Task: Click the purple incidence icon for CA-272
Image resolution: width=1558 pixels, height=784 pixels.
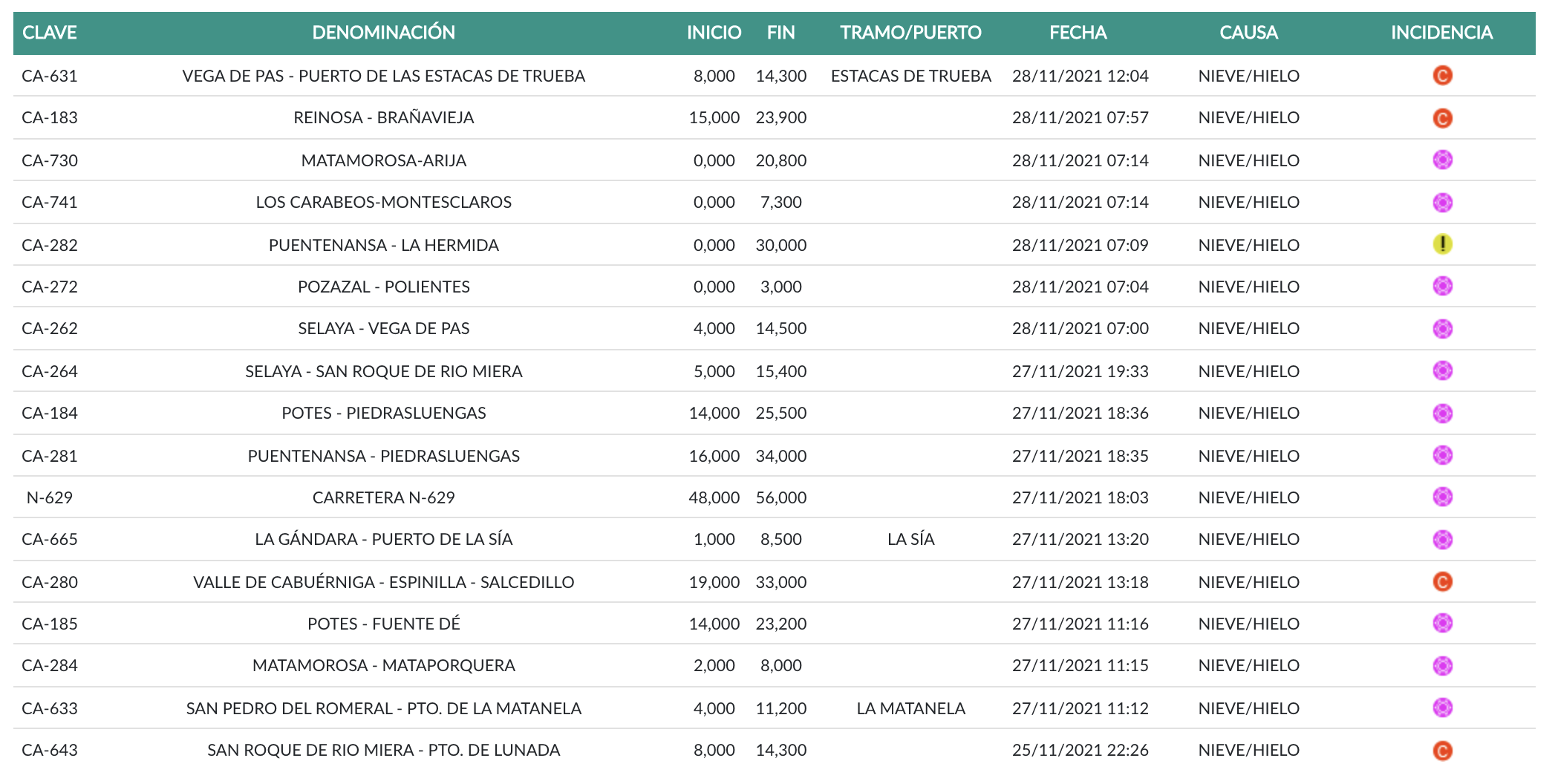Action: [1441, 287]
